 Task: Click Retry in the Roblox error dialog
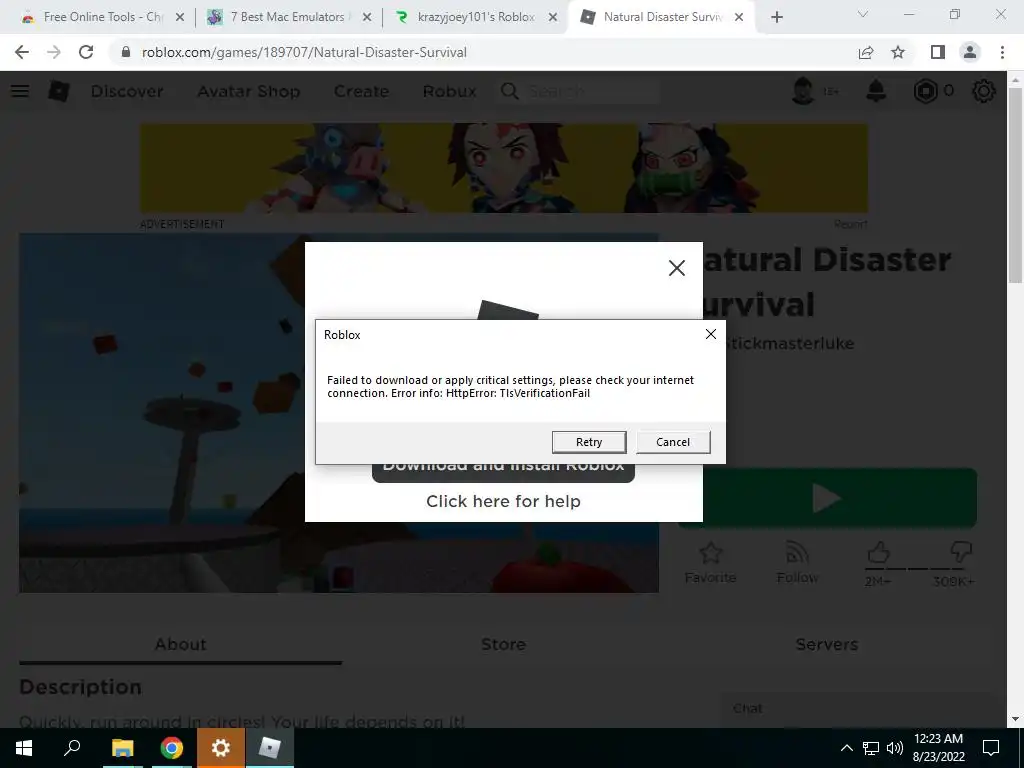(x=588, y=442)
